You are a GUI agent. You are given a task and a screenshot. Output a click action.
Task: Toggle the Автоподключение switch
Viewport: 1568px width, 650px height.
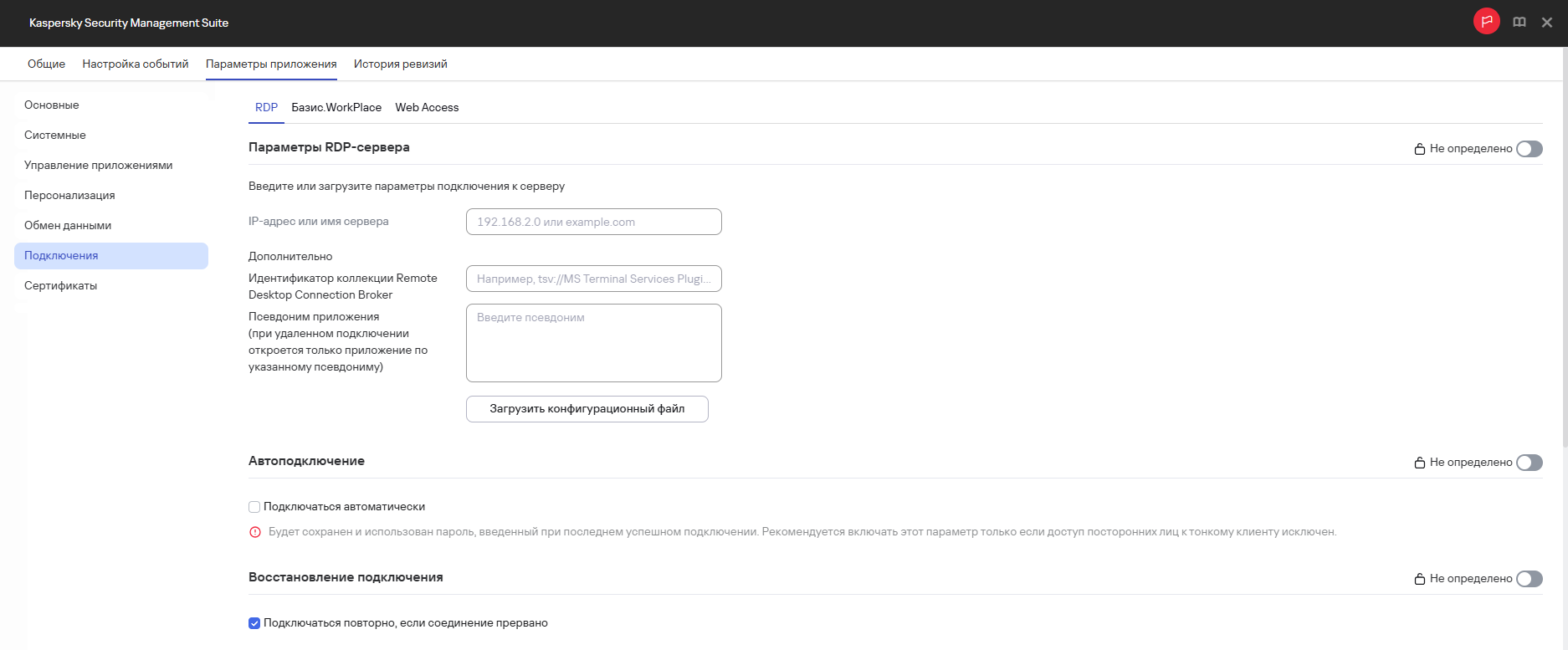1529,463
